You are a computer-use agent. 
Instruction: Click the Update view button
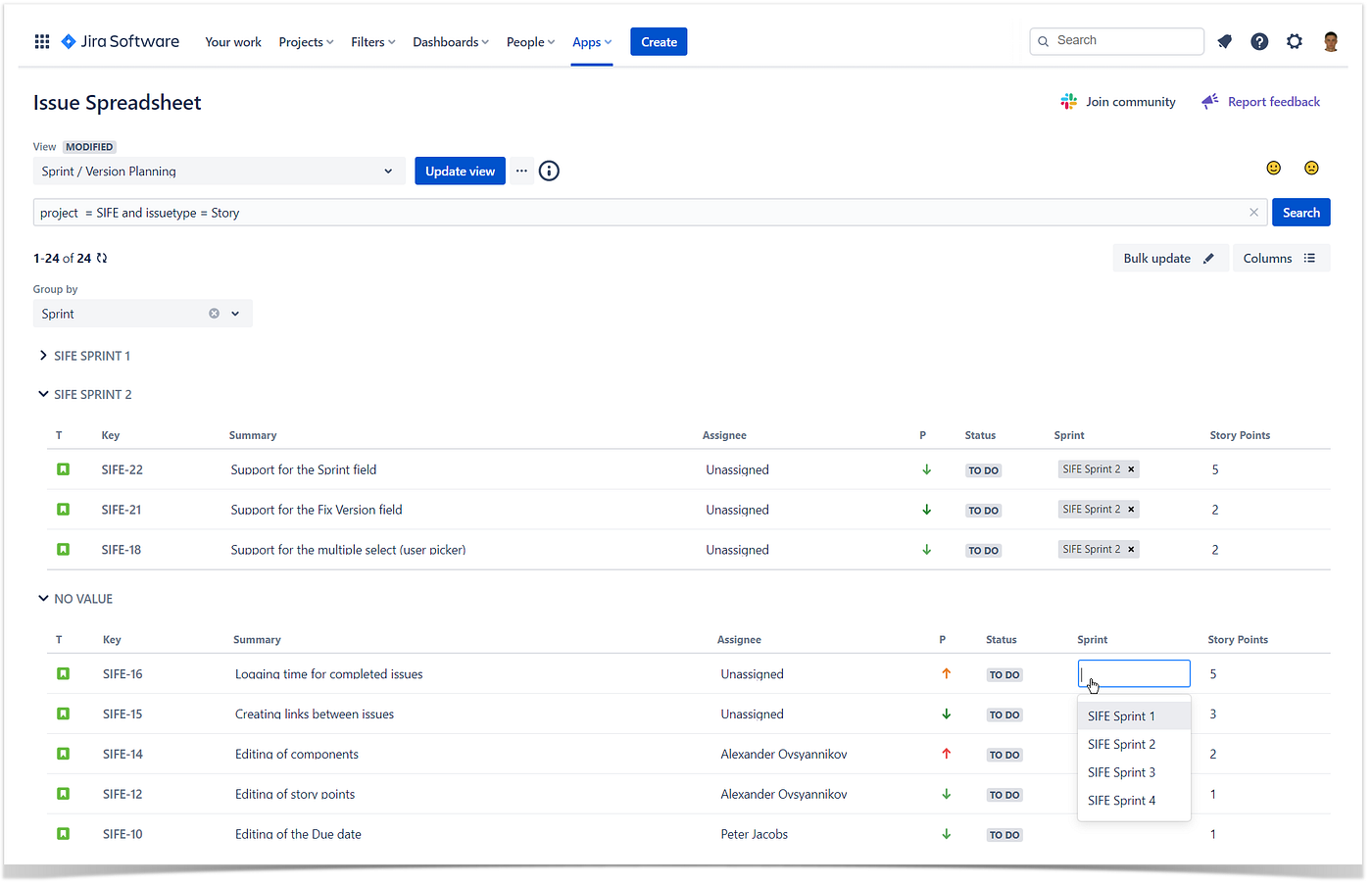tap(460, 172)
